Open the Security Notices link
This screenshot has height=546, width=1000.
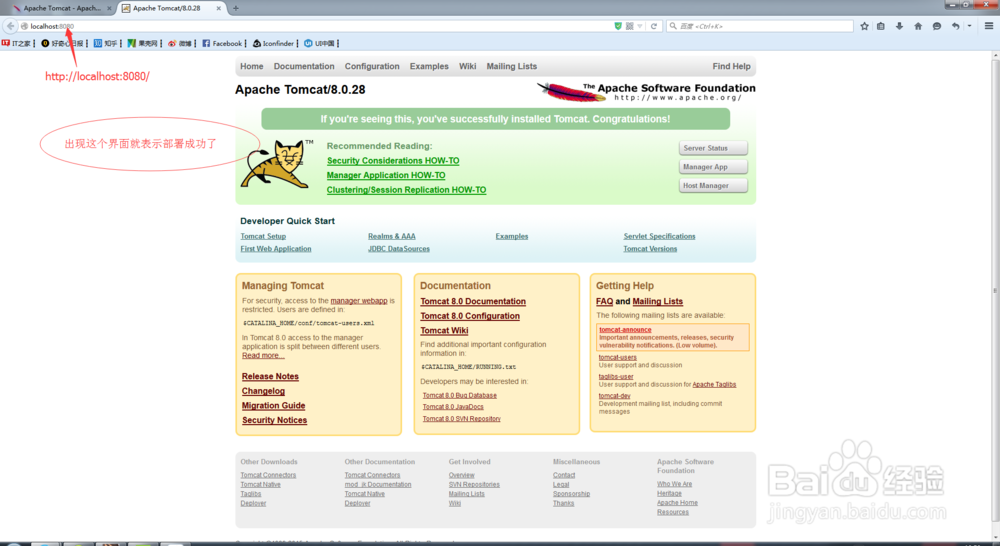(x=274, y=420)
